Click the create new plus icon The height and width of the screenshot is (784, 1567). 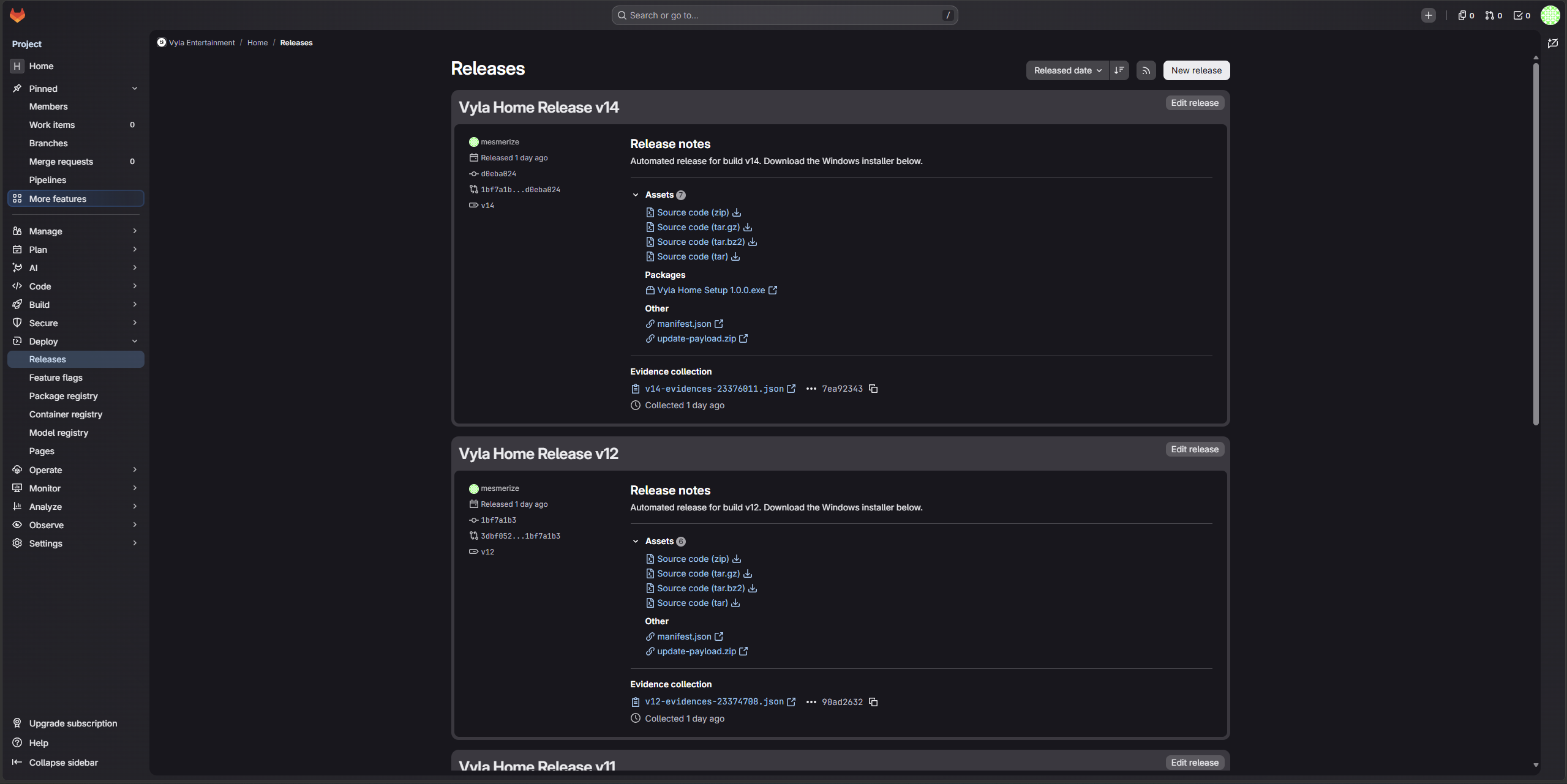(x=1428, y=15)
